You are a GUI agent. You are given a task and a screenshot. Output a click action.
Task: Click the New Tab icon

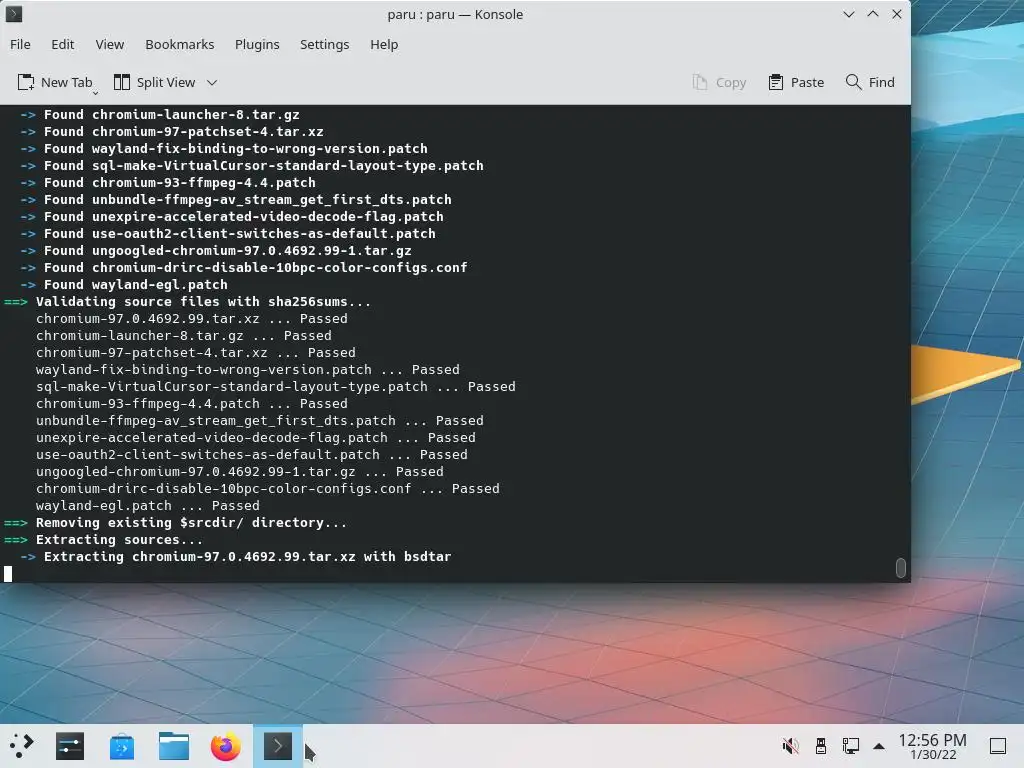tap(25, 82)
